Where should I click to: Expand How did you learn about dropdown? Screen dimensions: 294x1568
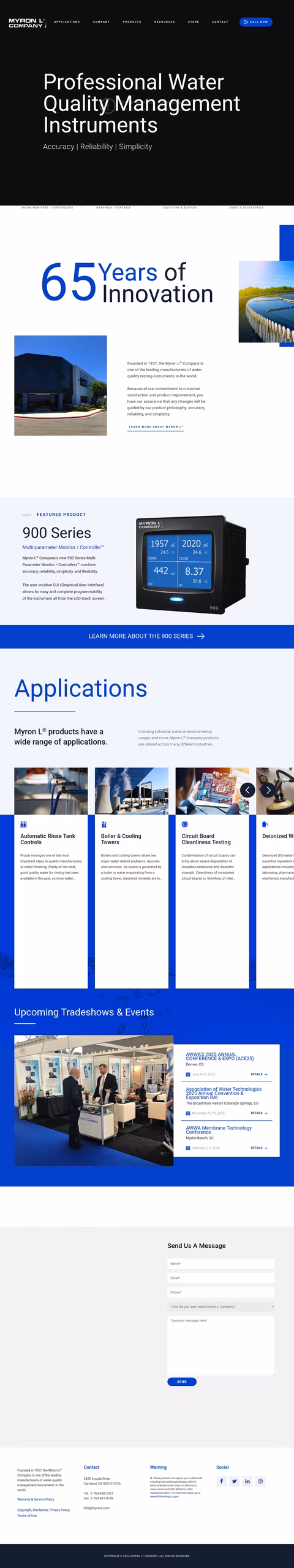(x=221, y=1307)
